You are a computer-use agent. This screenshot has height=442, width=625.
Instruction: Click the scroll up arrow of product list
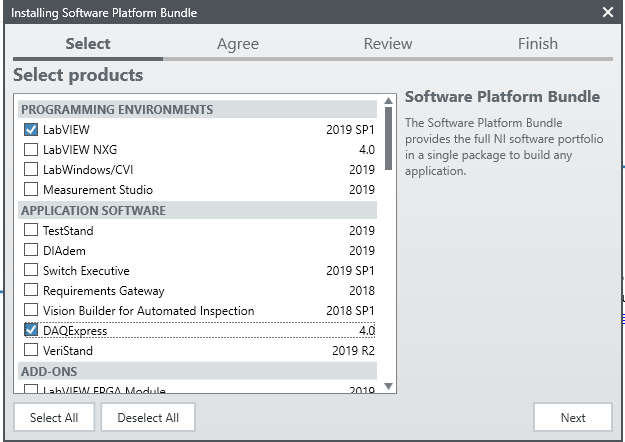(x=389, y=100)
